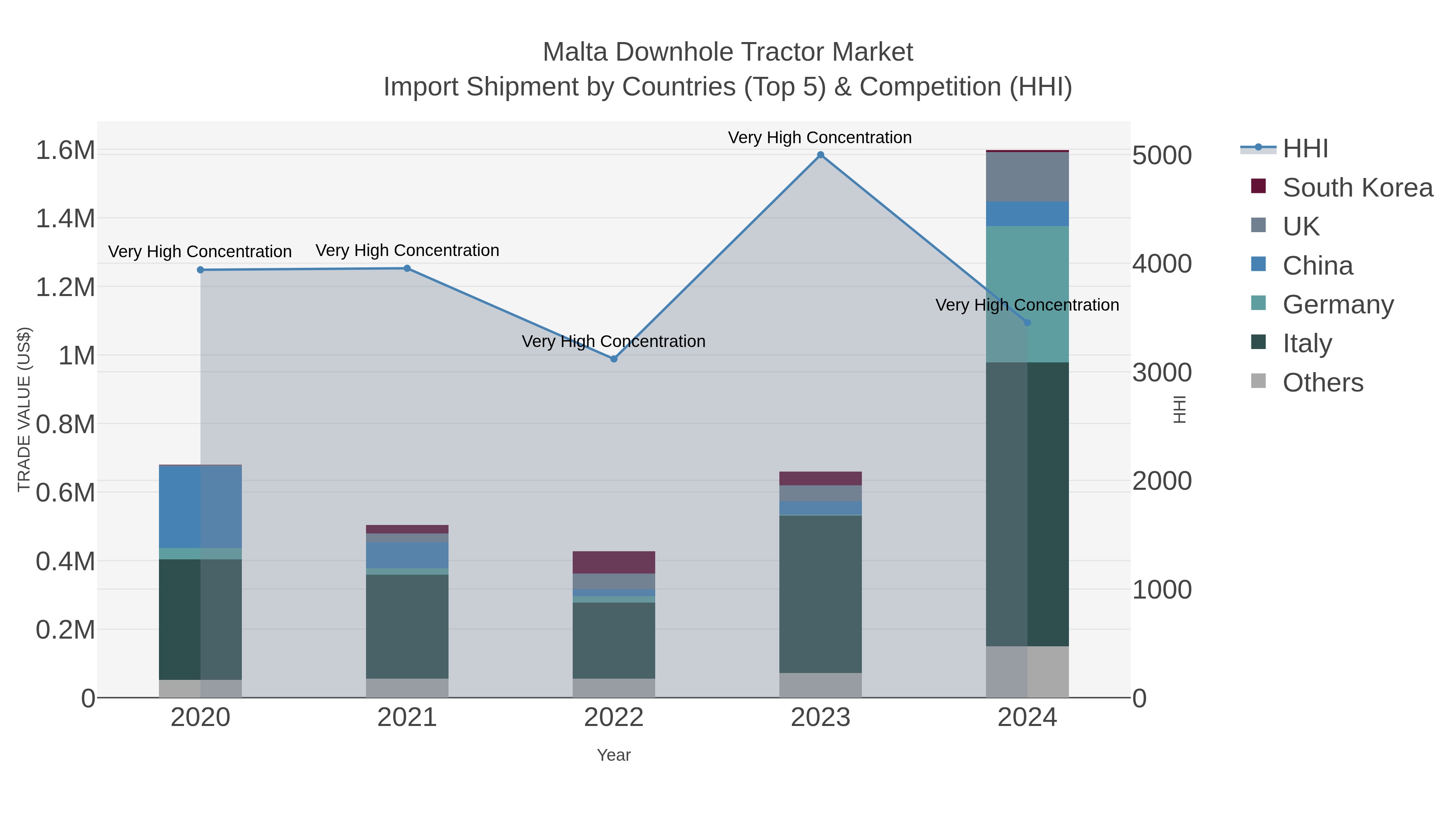Click the HHI data point for 2020
The width and height of the screenshot is (1456, 819).
click(201, 270)
